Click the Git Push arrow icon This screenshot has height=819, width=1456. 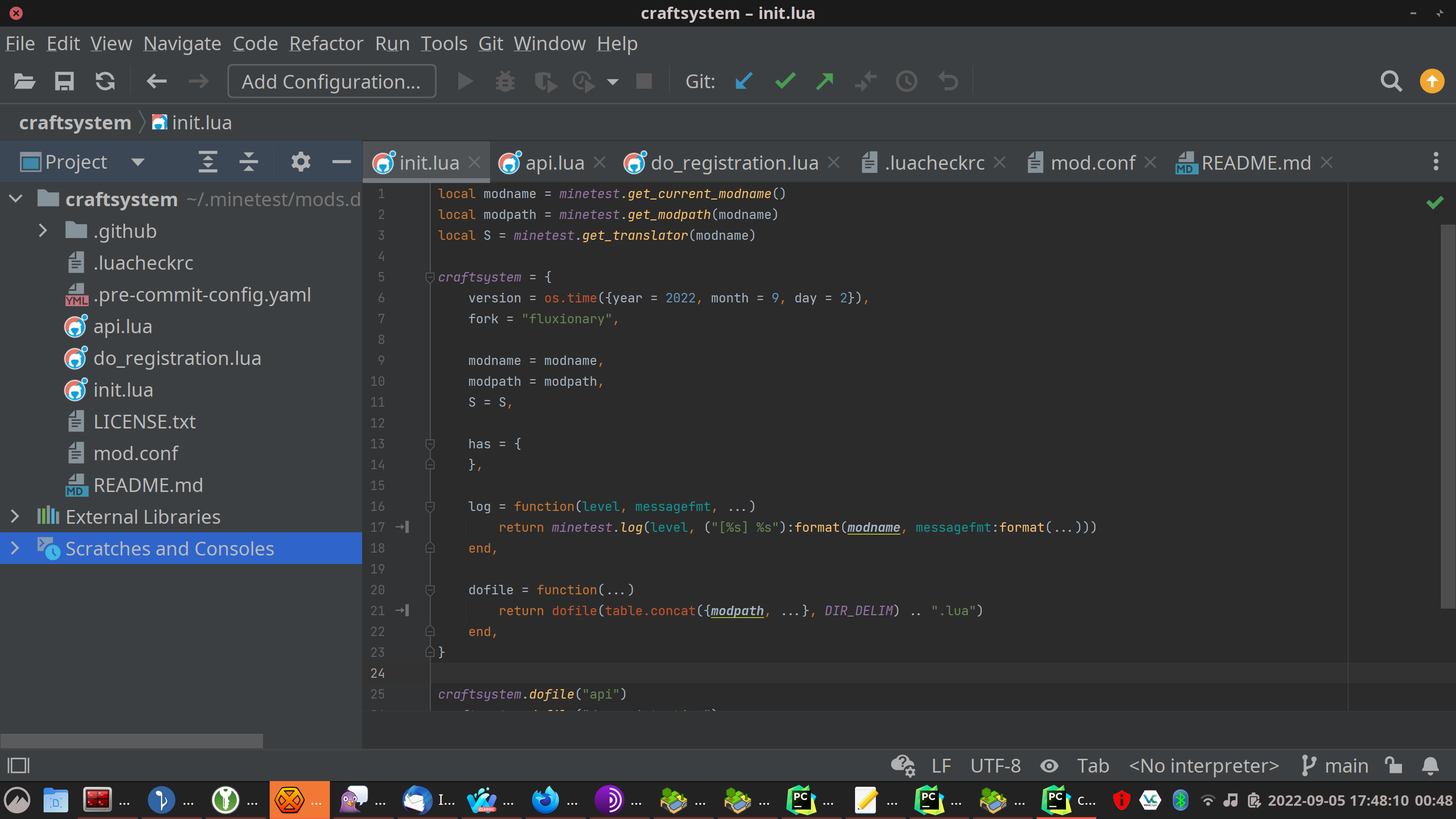click(x=825, y=82)
